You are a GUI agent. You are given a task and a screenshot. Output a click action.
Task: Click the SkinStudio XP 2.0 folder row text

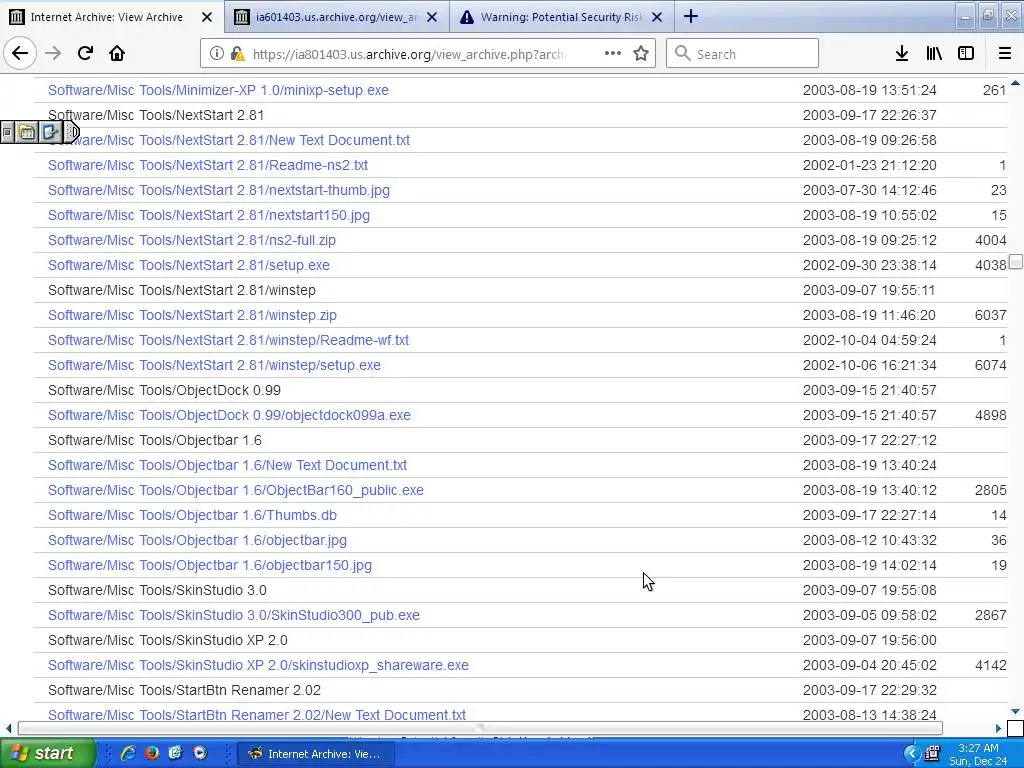(168, 641)
